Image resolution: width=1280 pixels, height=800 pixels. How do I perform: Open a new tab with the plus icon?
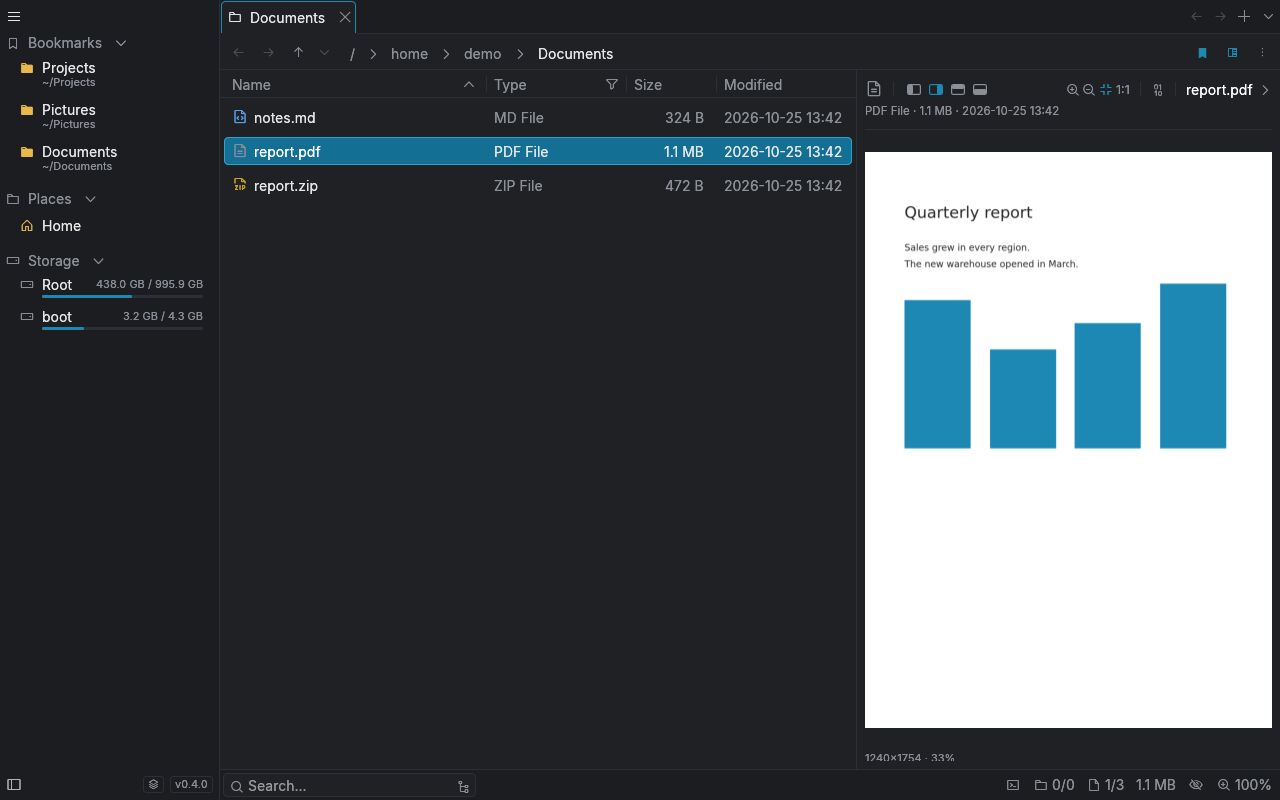1244,16
